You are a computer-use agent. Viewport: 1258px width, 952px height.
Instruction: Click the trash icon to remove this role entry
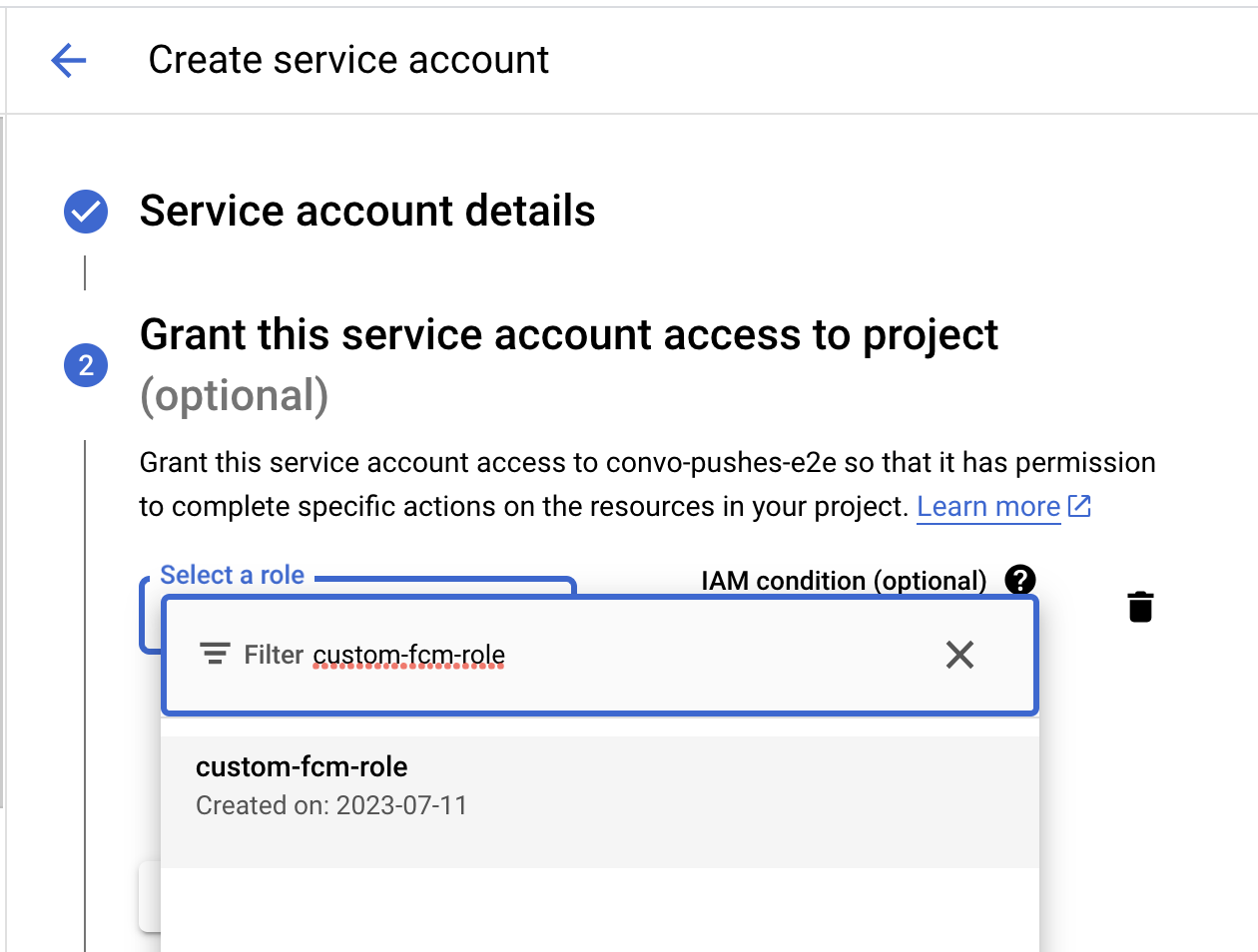pos(1139,606)
